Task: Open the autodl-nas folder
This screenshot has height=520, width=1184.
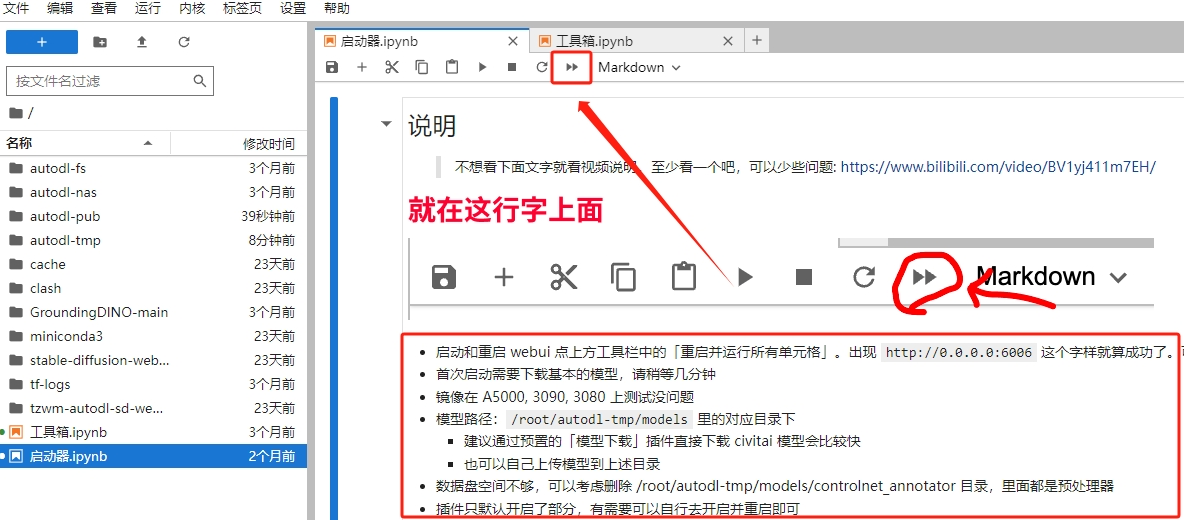Action: pyautogui.click(x=153, y=192)
